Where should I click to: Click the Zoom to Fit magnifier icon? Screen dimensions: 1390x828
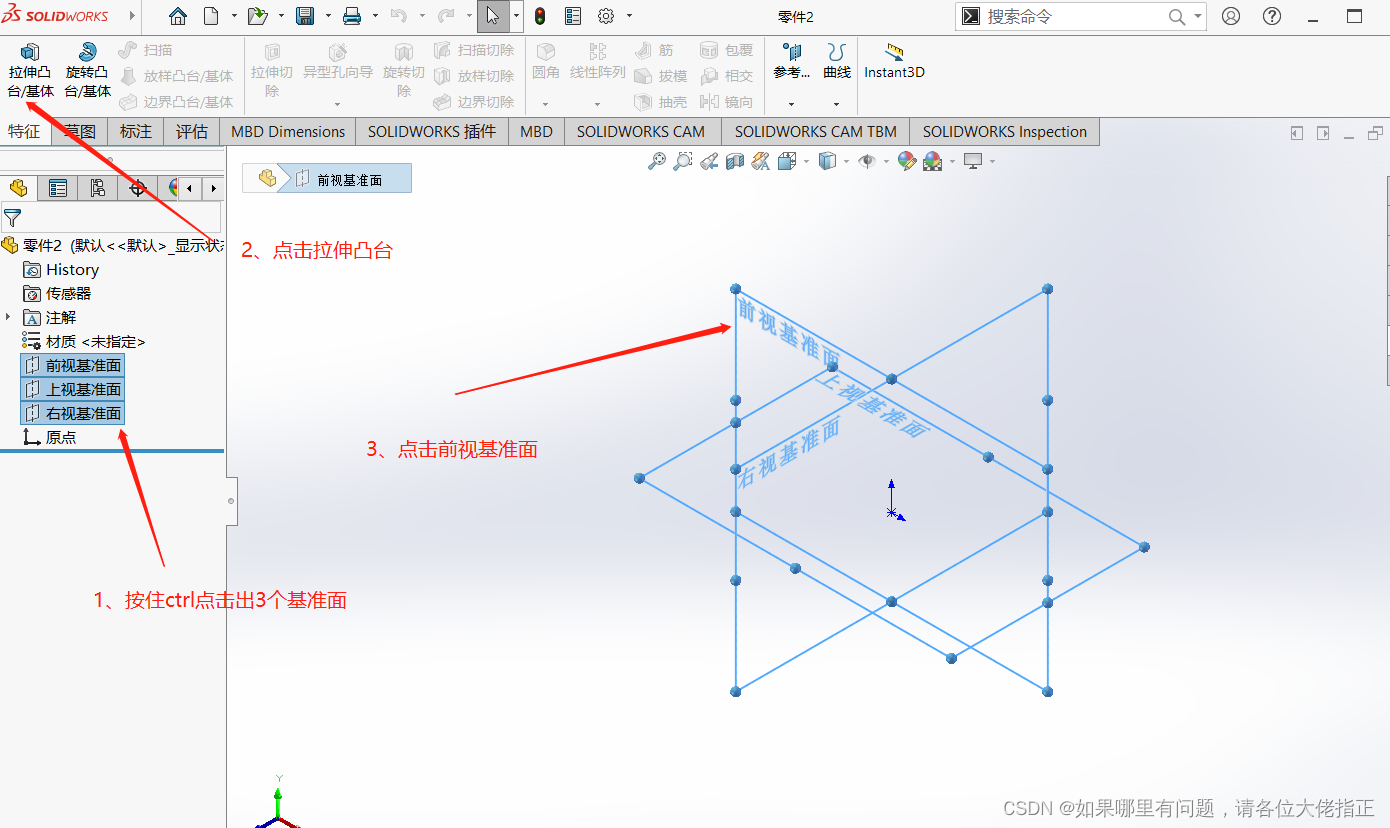pyautogui.click(x=657, y=161)
